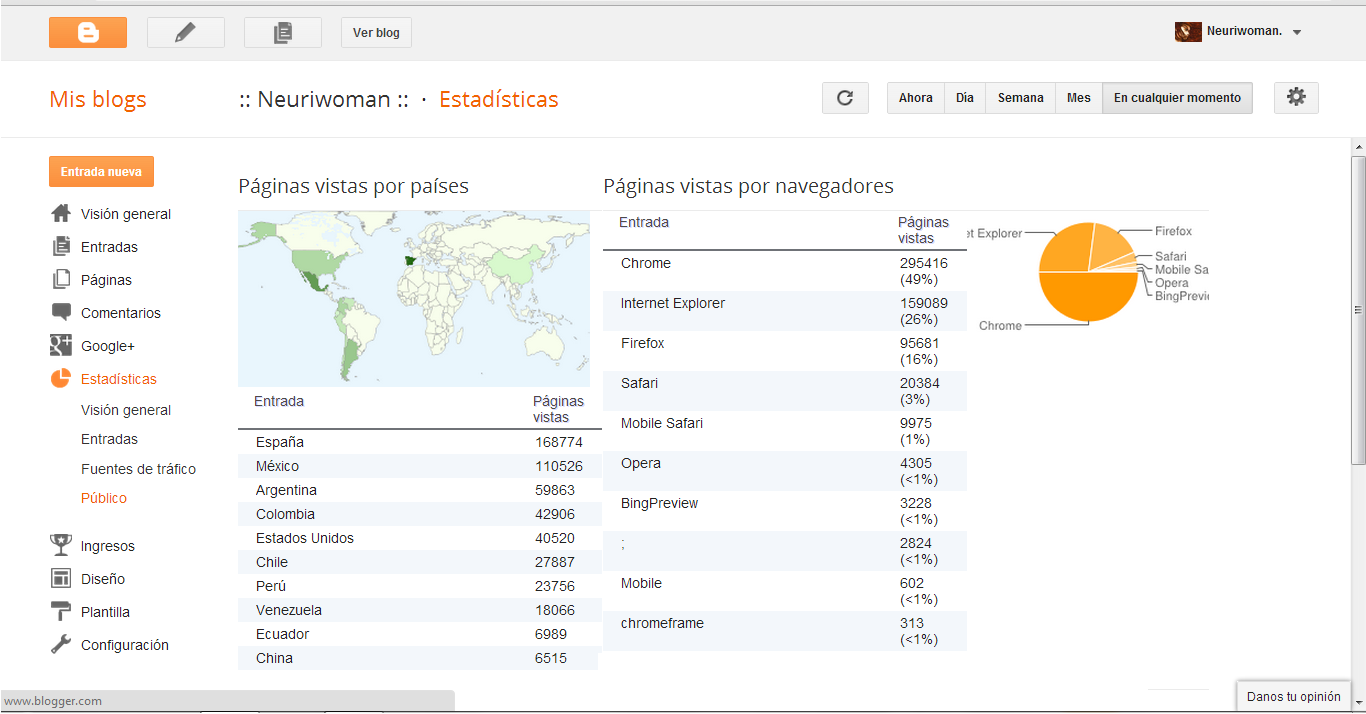Click the Entradas document icon in sidebar
The height and width of the screenshot is (714, 1366).
click(61, 246)
